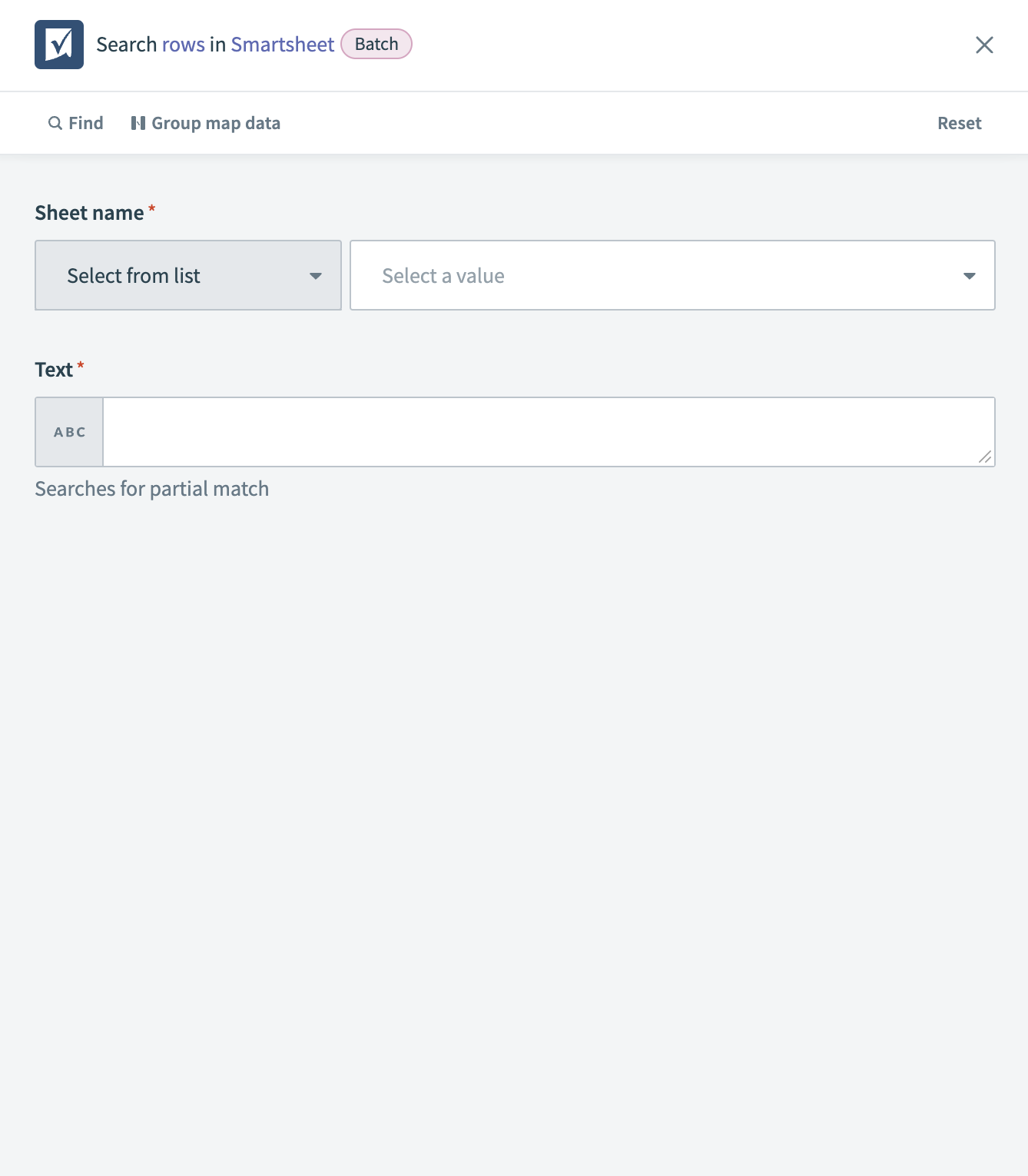1028x1176 pixels.
Task: Click the Batch mode badge
Action: [376, 44]
